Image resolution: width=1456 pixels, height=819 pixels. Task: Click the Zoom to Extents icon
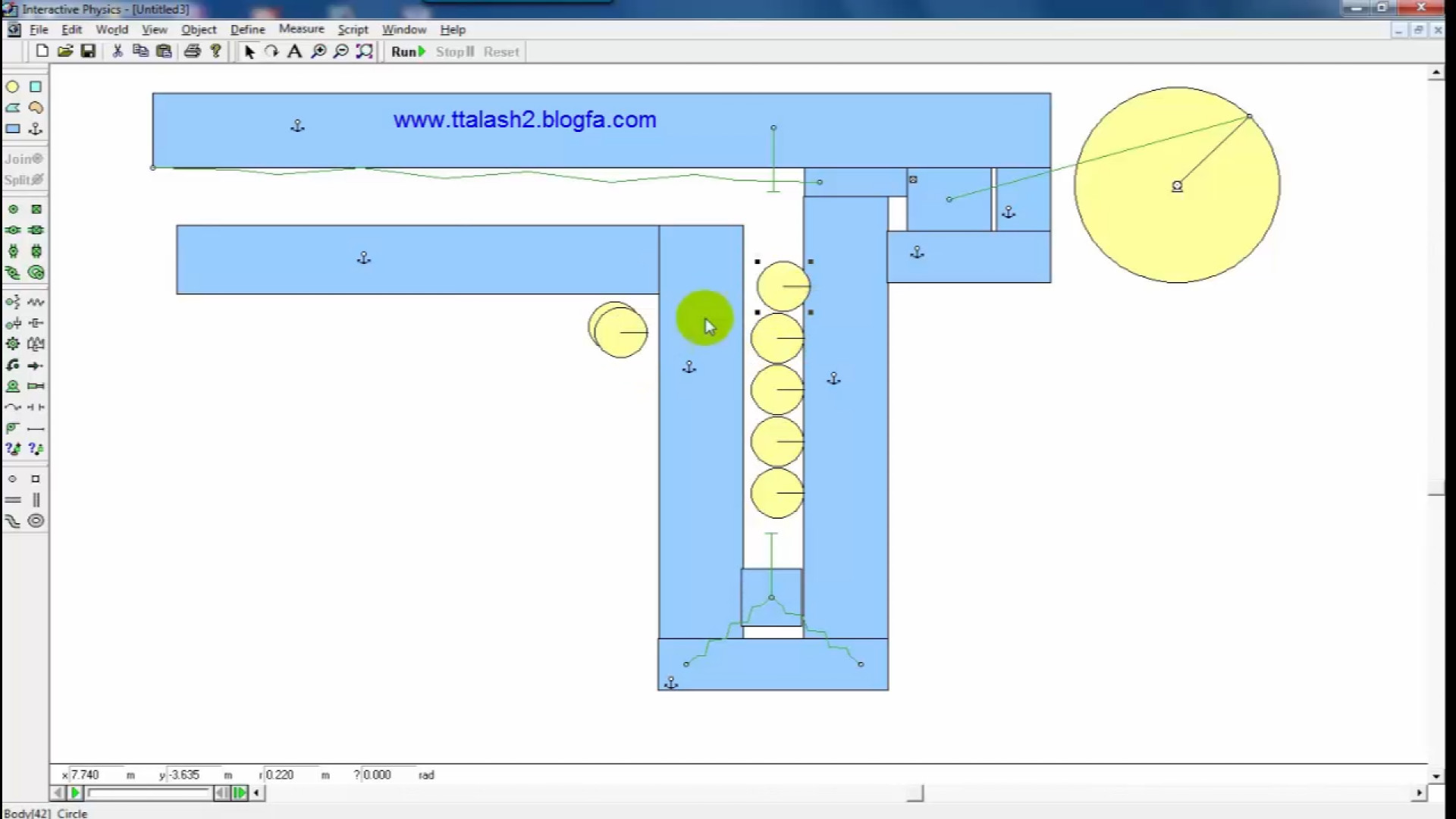pyautogui.click(x=365, y=52)
